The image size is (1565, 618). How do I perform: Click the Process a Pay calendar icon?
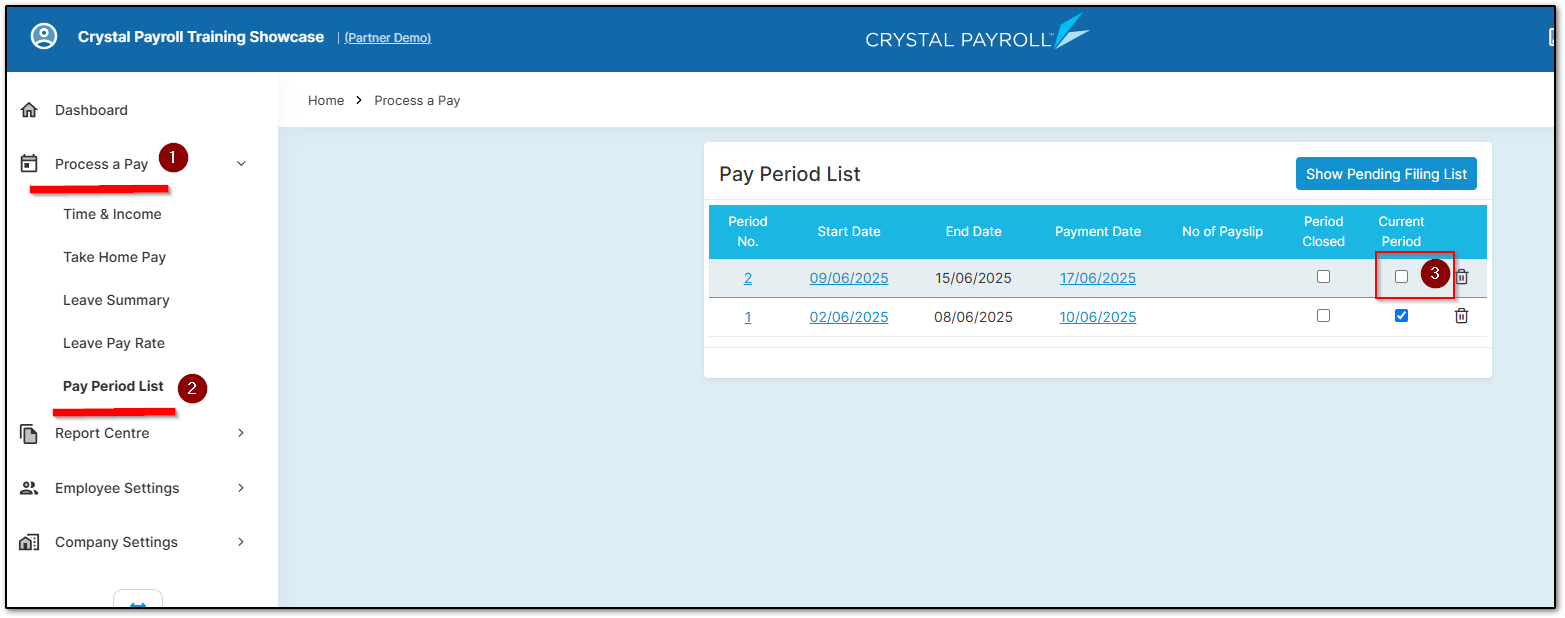[29, 164]
